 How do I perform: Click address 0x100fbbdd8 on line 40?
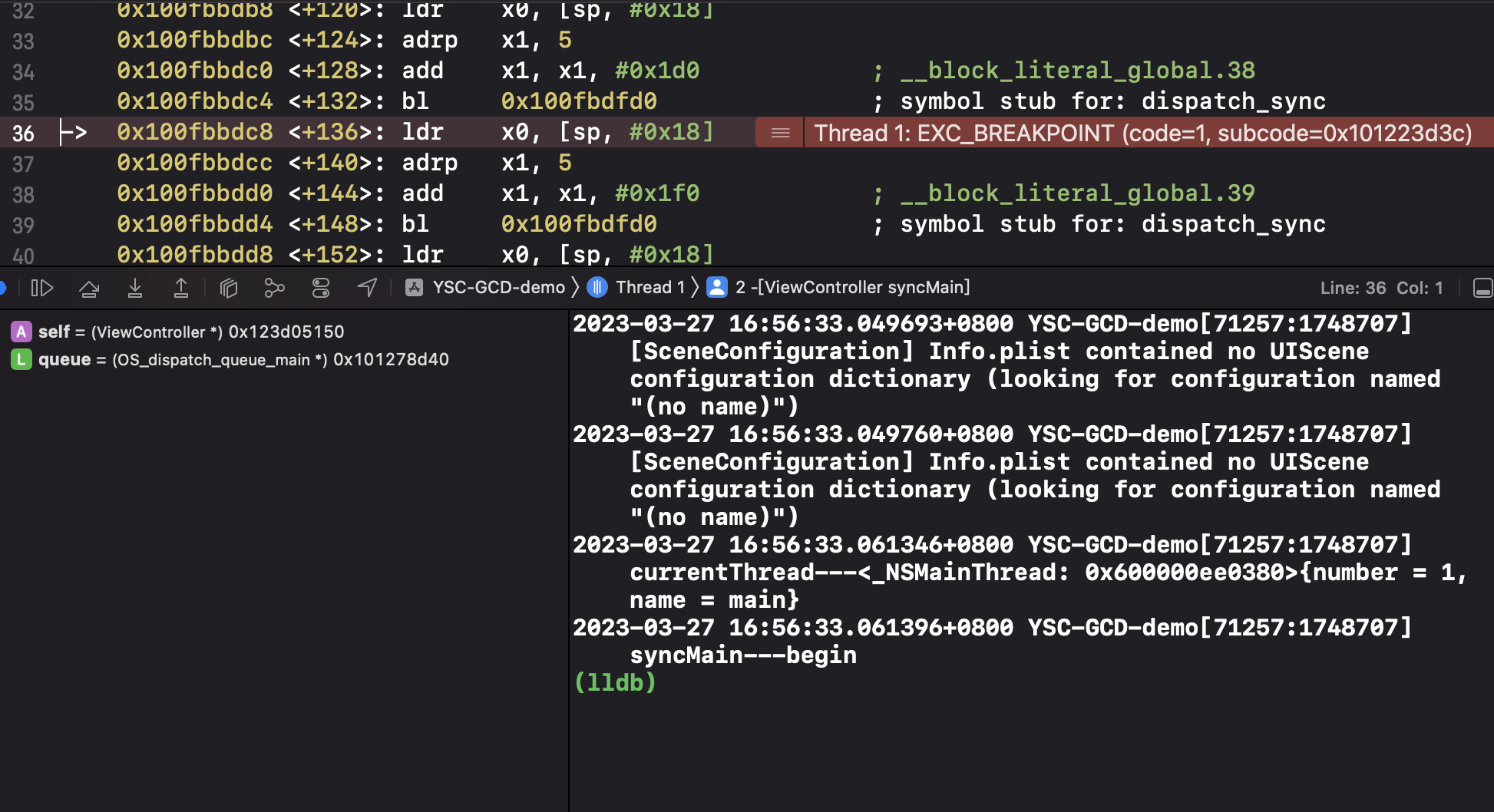tap(195, 255)
